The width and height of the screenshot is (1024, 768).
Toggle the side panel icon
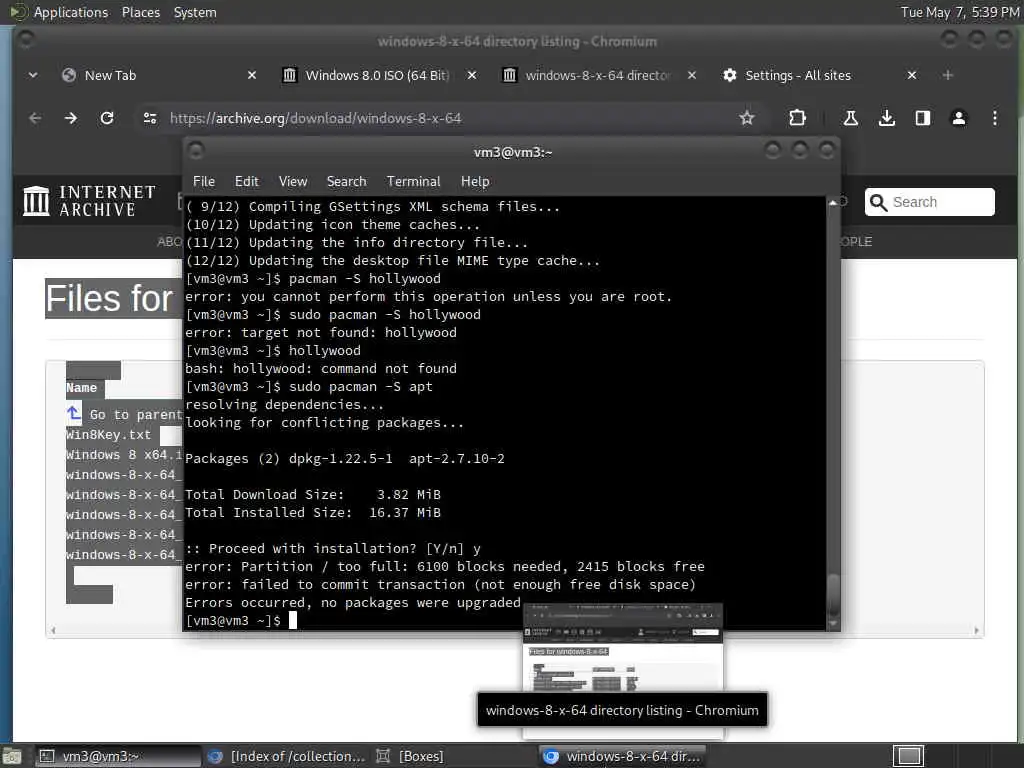(922, 118)
